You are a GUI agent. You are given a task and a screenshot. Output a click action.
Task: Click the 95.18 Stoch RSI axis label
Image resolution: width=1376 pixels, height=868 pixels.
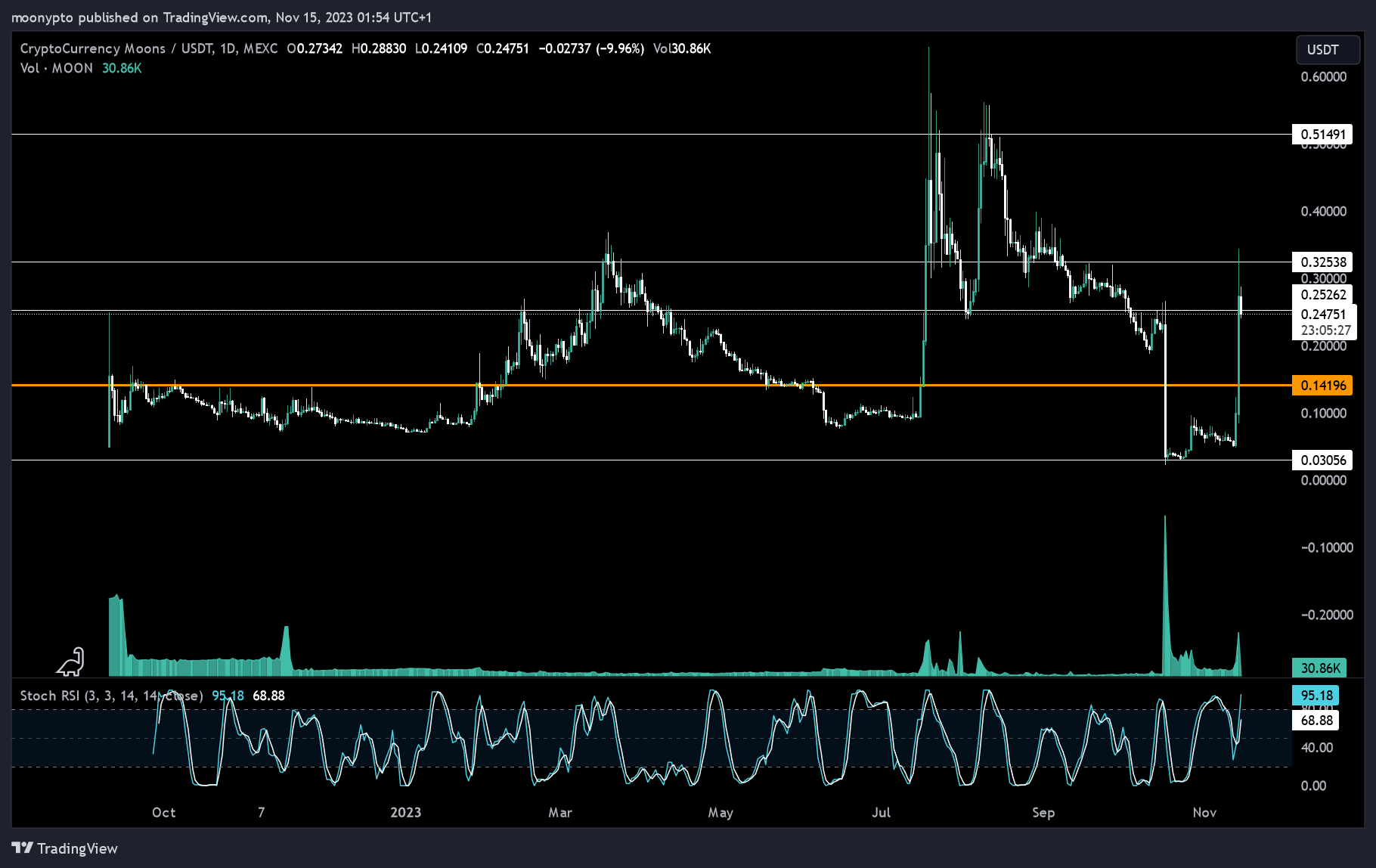pyautogui.click(x=1316, y=696)
